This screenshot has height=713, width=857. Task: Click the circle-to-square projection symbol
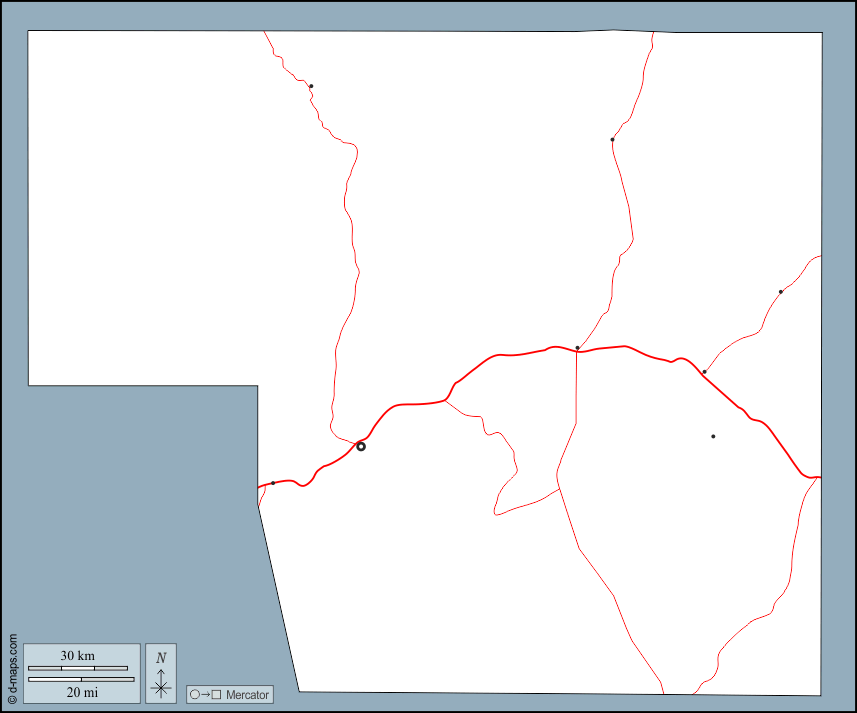[x=205, y=694]
